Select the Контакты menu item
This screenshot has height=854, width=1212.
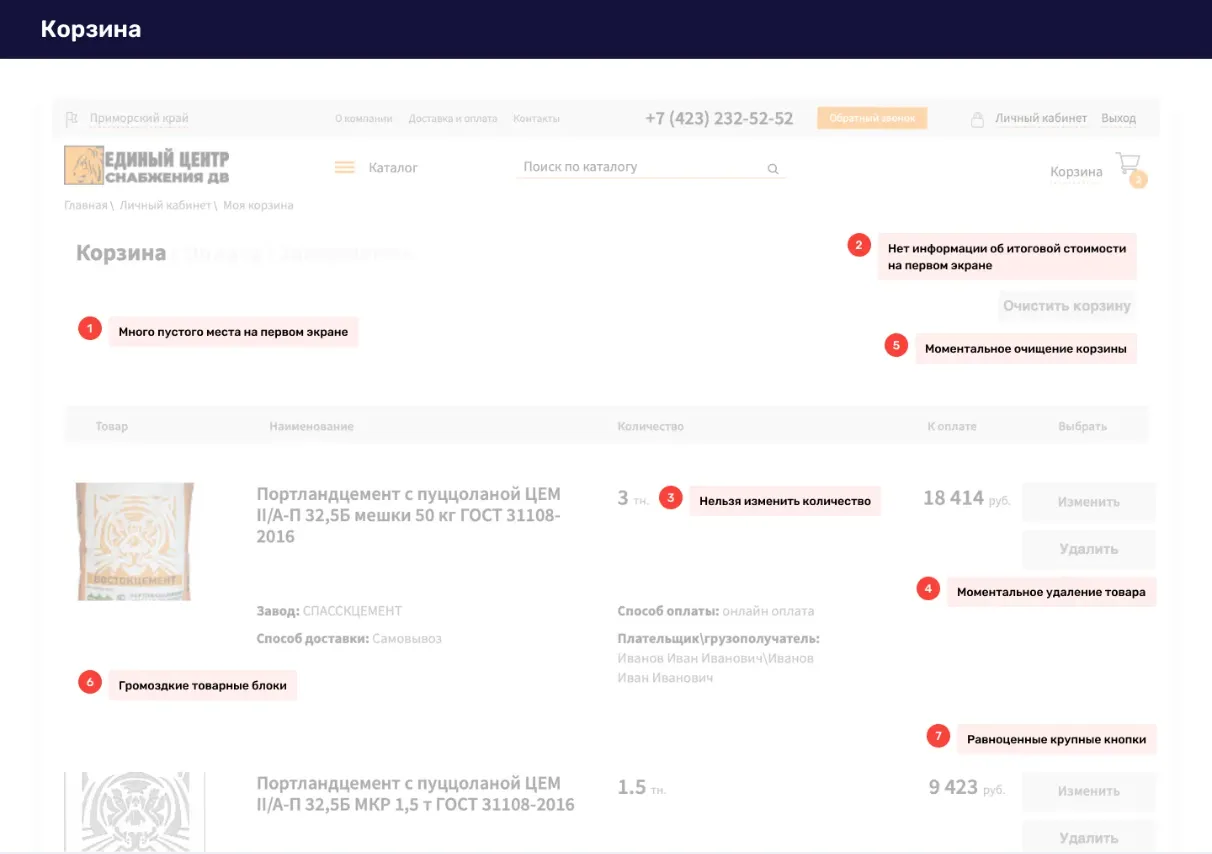[536, 117]
